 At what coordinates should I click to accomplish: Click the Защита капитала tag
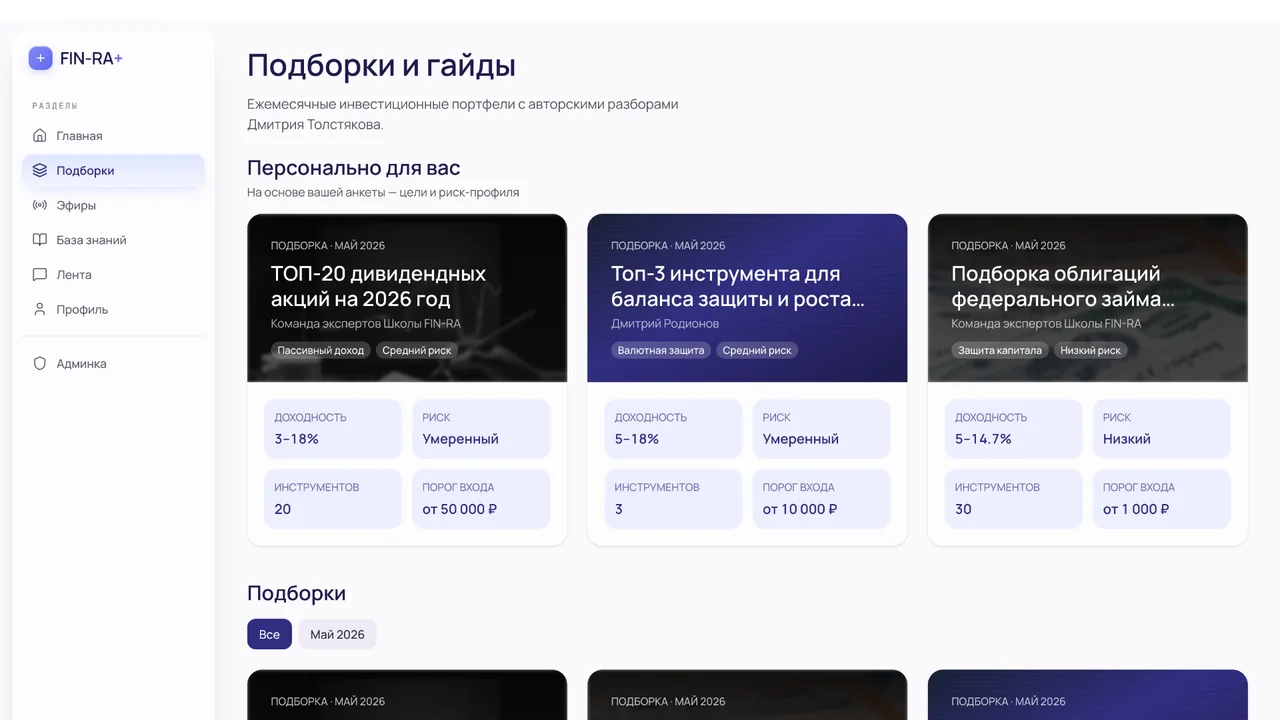click(1000, 350)
